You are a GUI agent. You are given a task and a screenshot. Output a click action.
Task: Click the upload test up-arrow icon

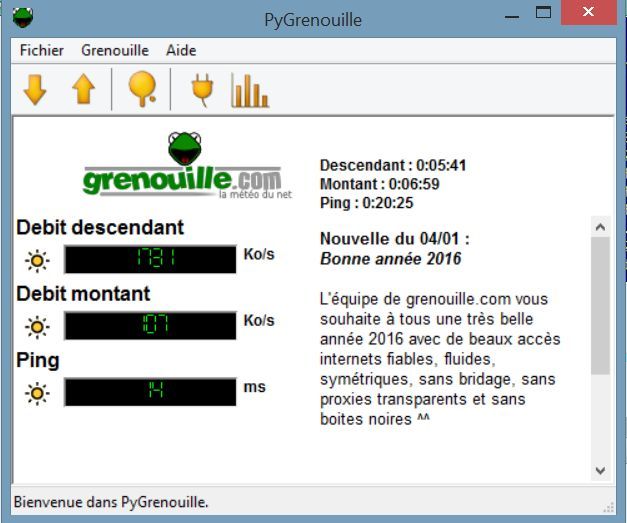(83, 90)
